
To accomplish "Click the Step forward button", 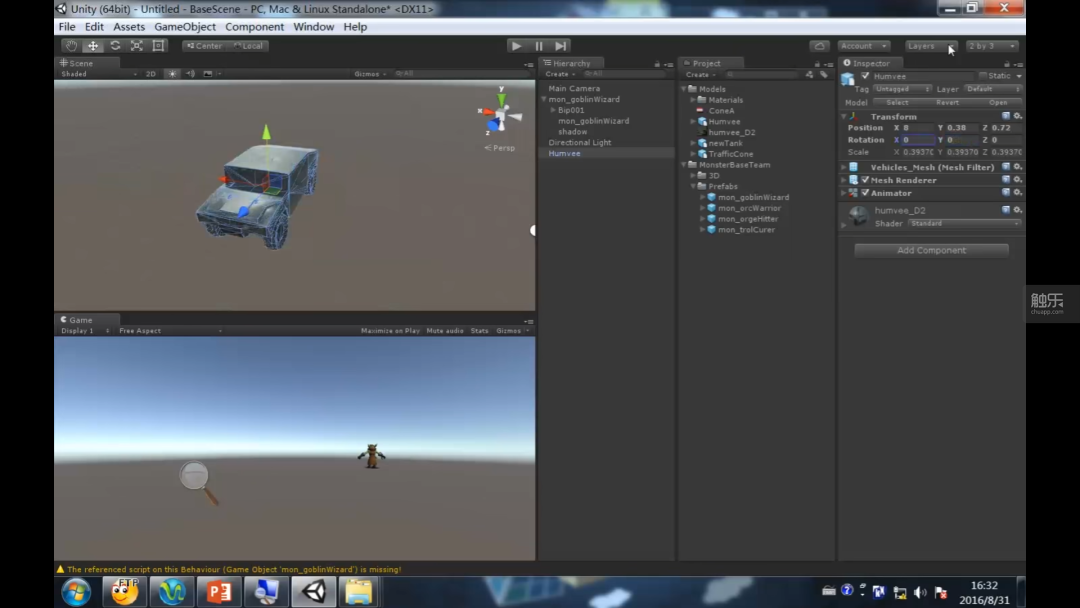I will 561,45.
